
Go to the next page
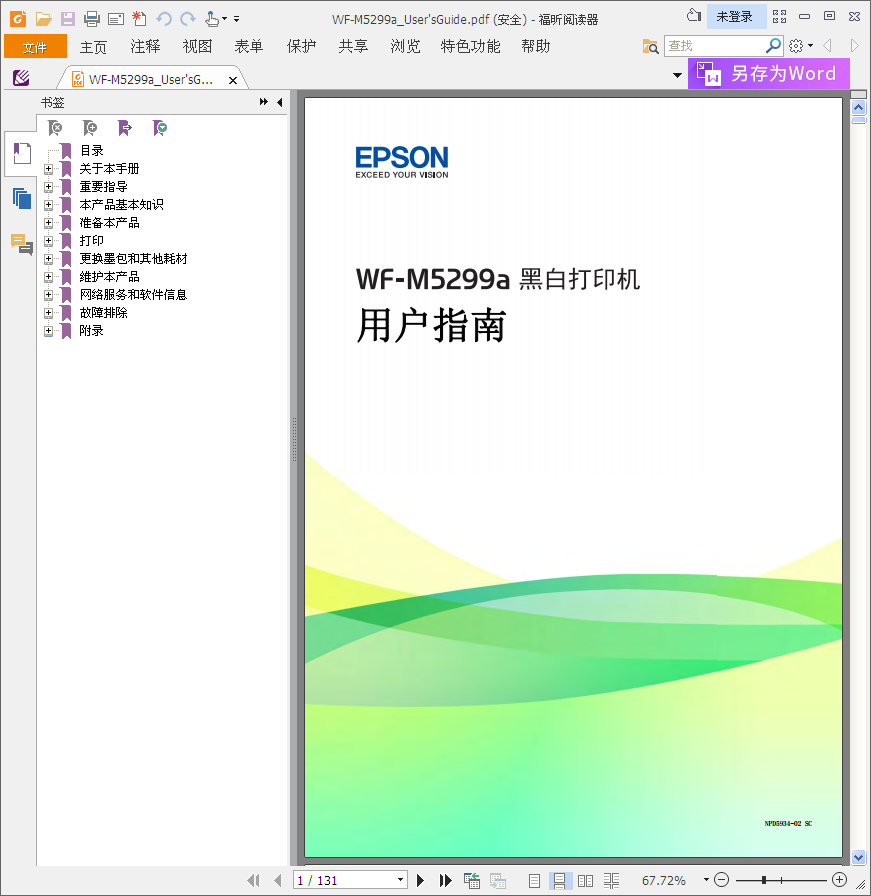[421, 881]
